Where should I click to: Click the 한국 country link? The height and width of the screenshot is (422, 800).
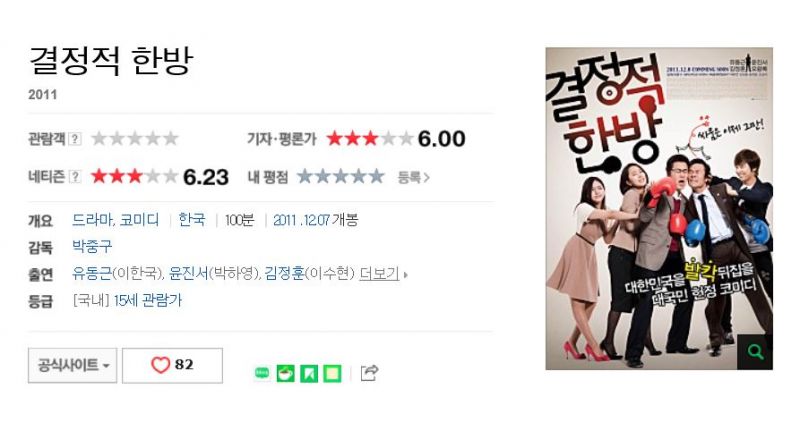click(192, 220)
